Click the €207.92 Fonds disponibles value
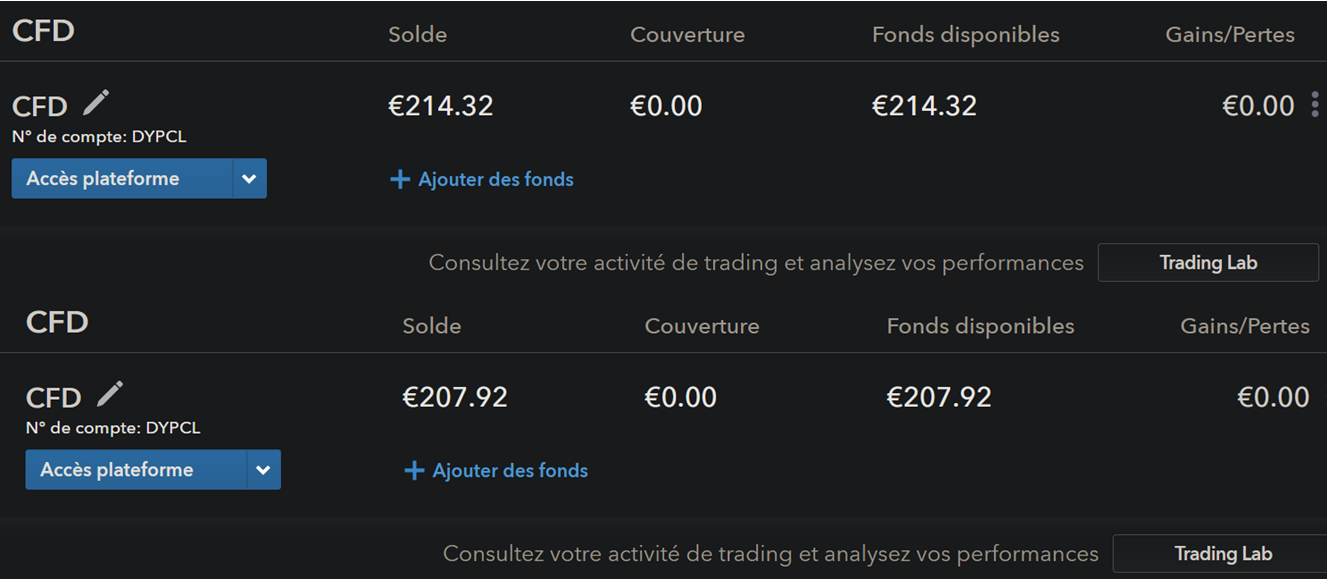 coord(939,397)
